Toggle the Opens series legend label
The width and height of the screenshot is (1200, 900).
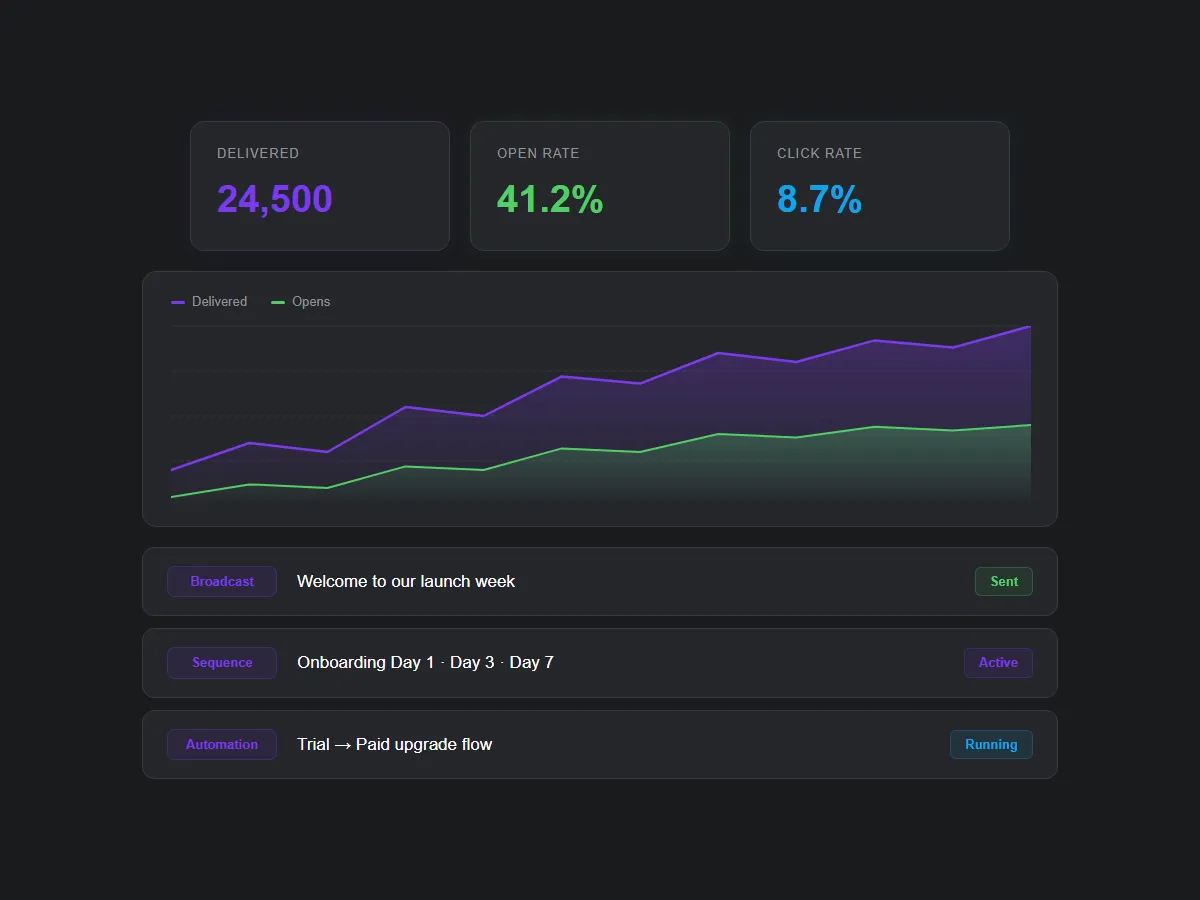(310, 302)
